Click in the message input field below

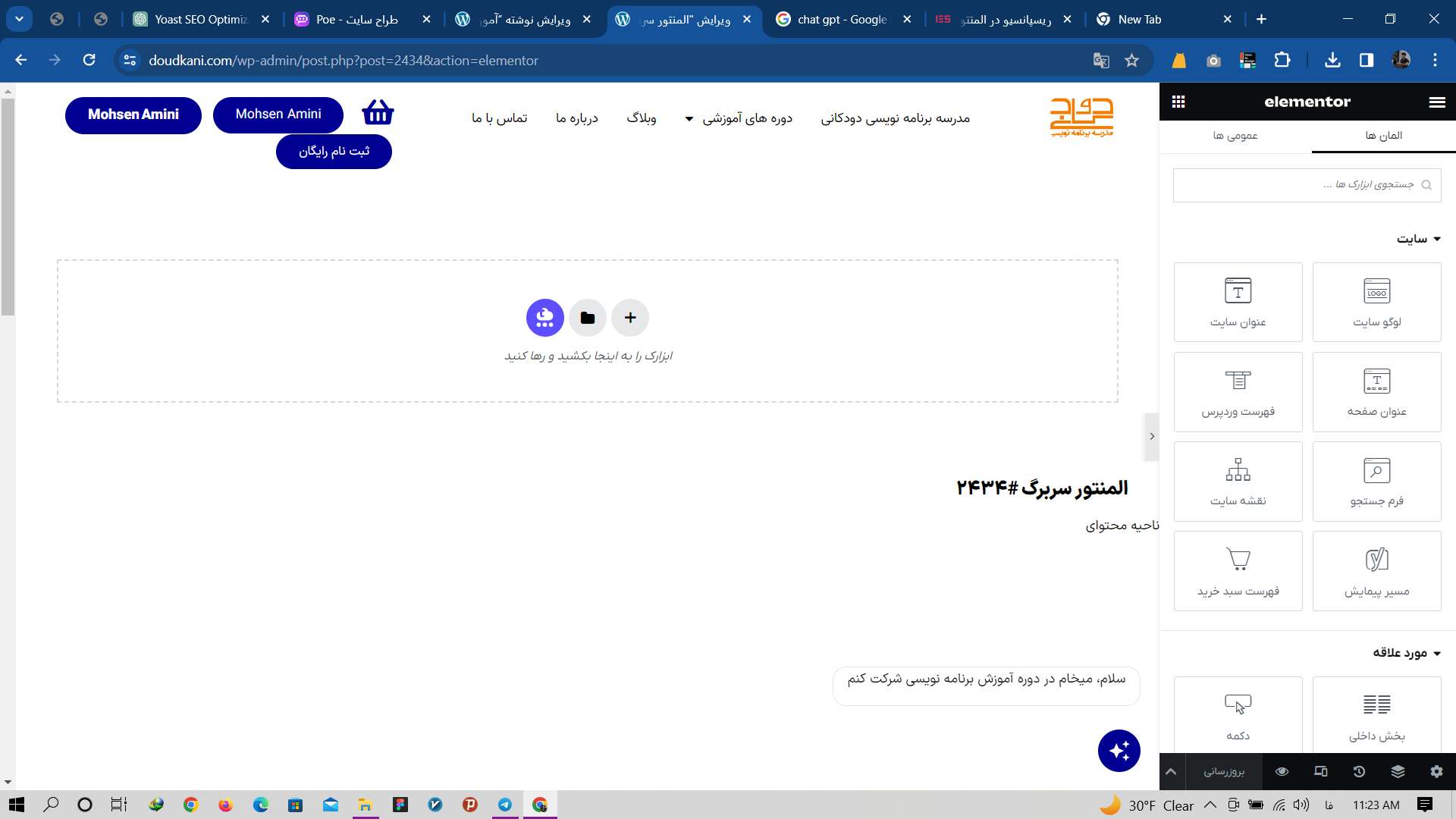coord(987,679)
